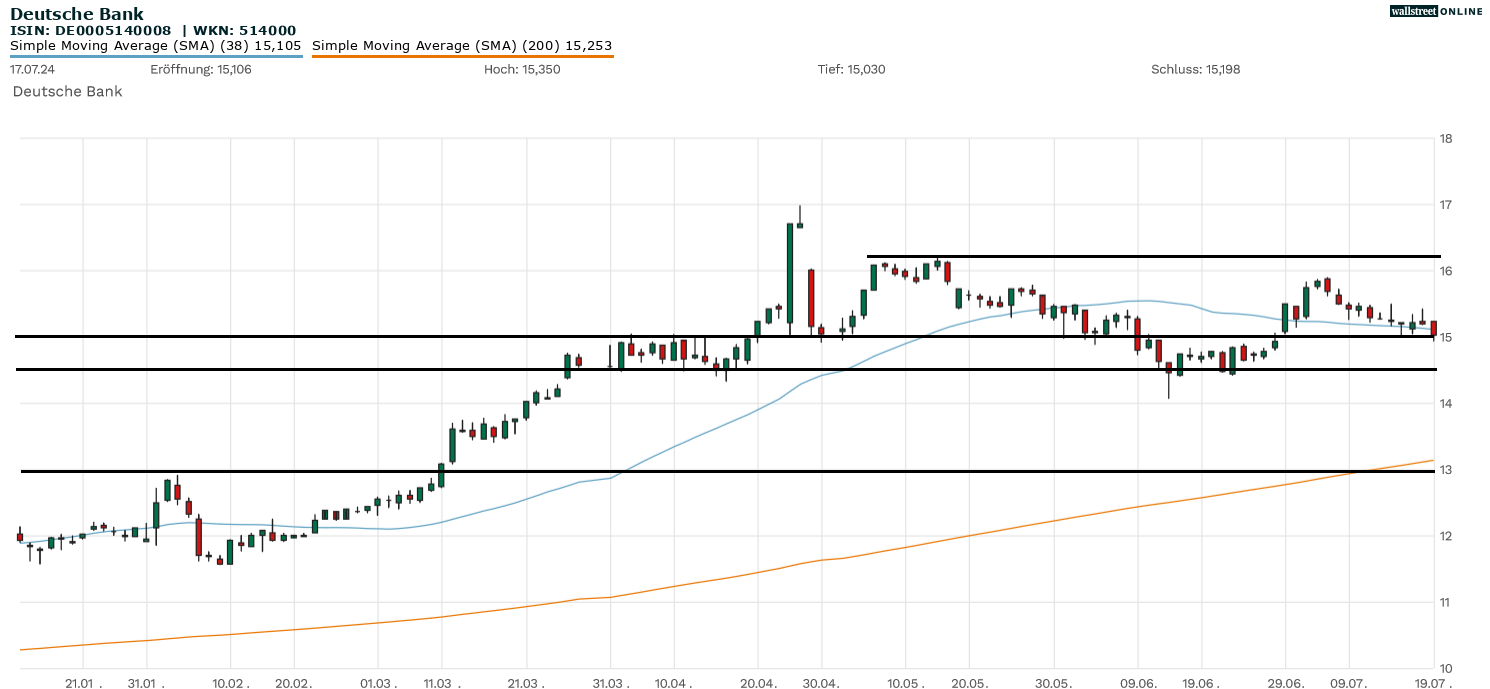Click the 18 label on the price axis

coord(1445,138)
